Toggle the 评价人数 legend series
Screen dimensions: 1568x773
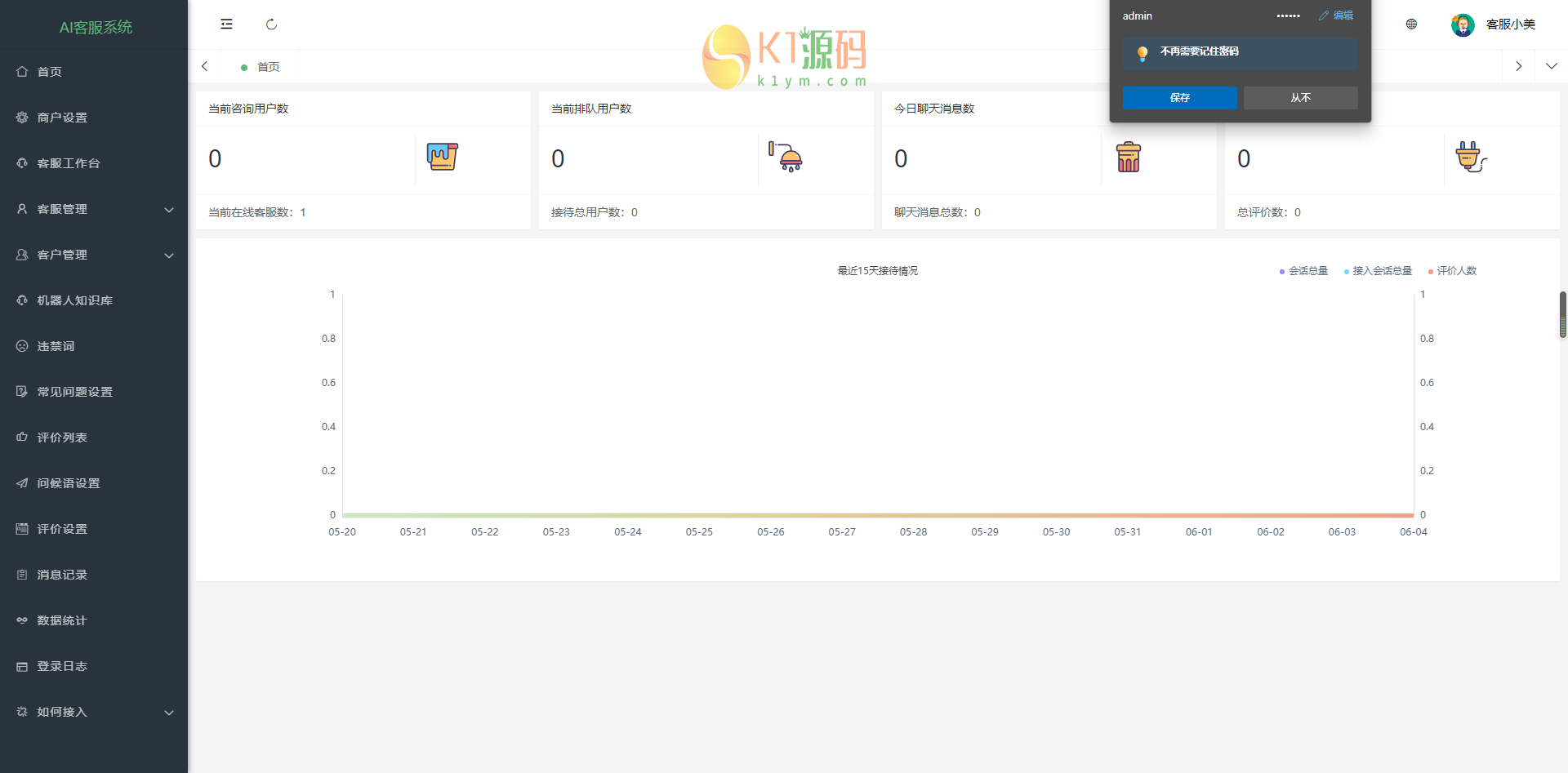[1452, 271]
